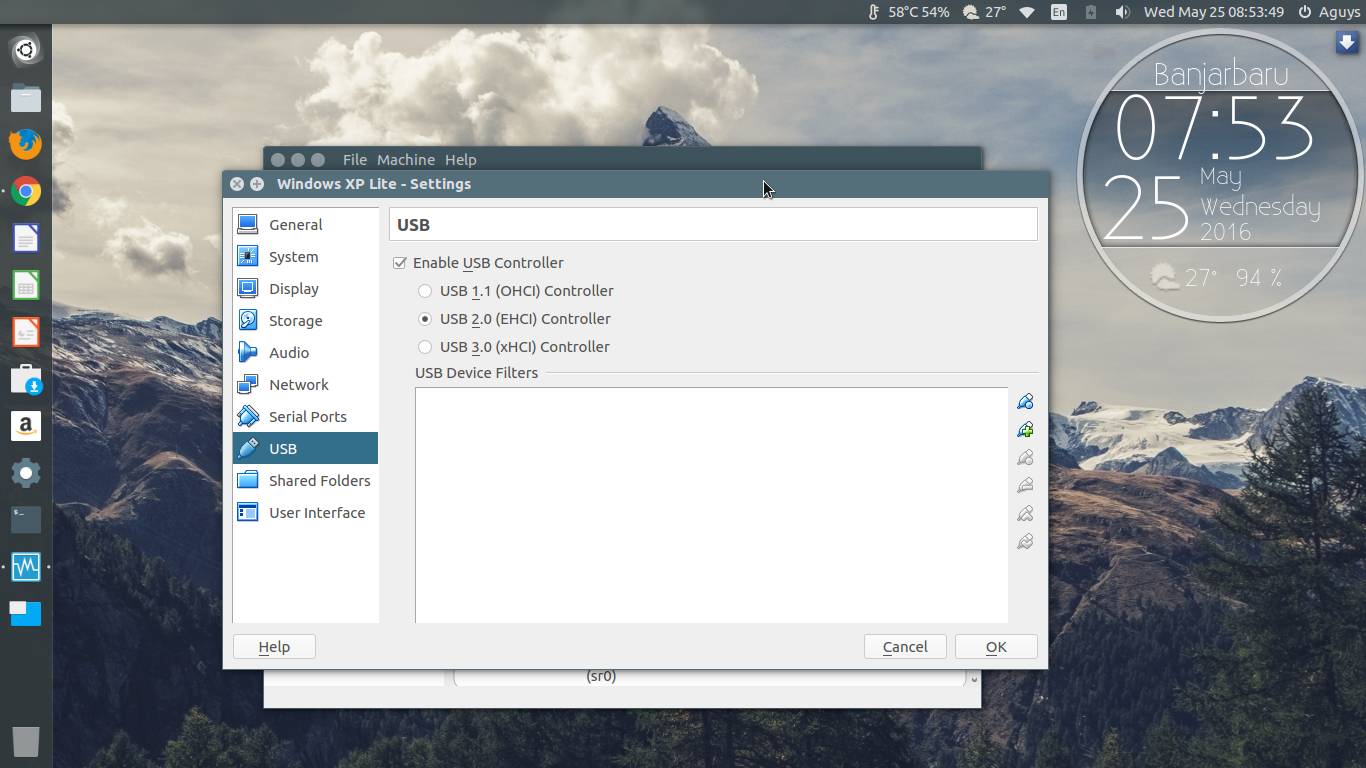The height and width of the screenshot is (768, 1366).
Task: Click the Wi-Fi network indicator
Action: tap(1027, 12)
